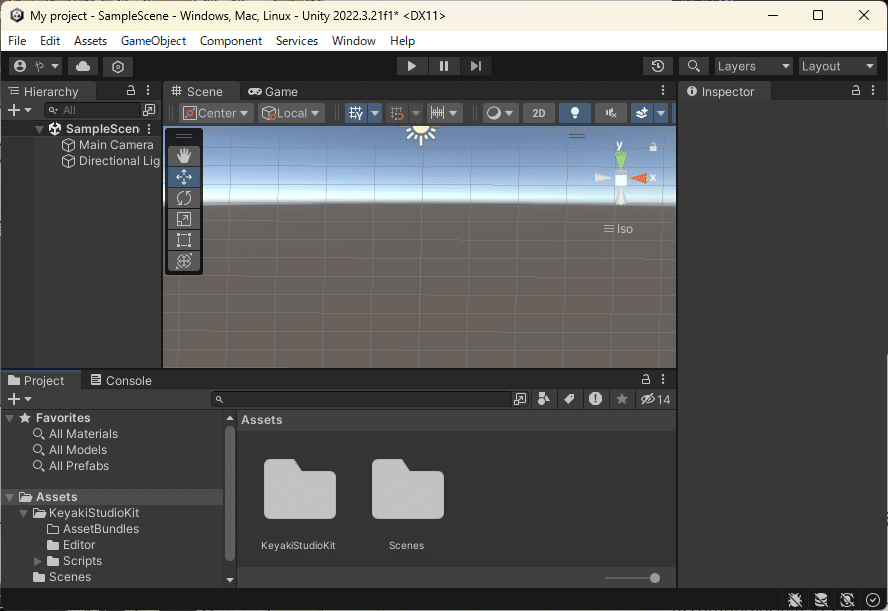Open Scene view three-dot menu

tap(663, 91)
